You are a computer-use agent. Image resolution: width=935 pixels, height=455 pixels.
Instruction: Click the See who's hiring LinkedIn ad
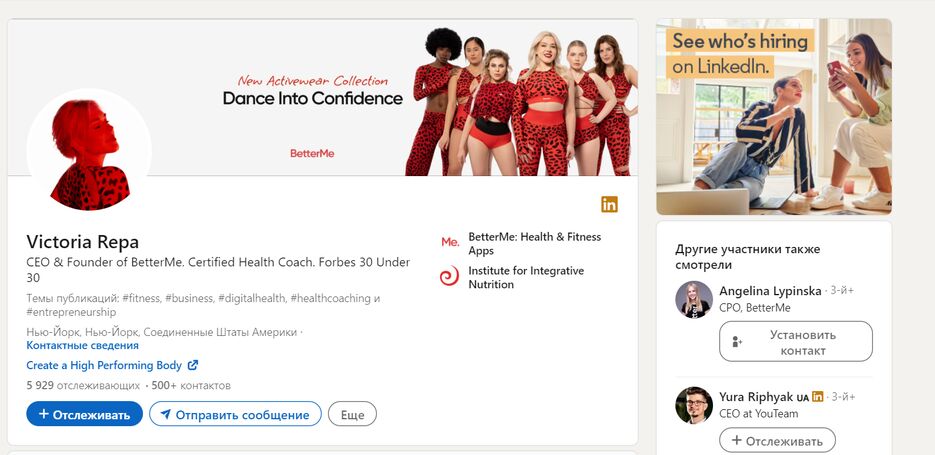(x=773, y=117)
